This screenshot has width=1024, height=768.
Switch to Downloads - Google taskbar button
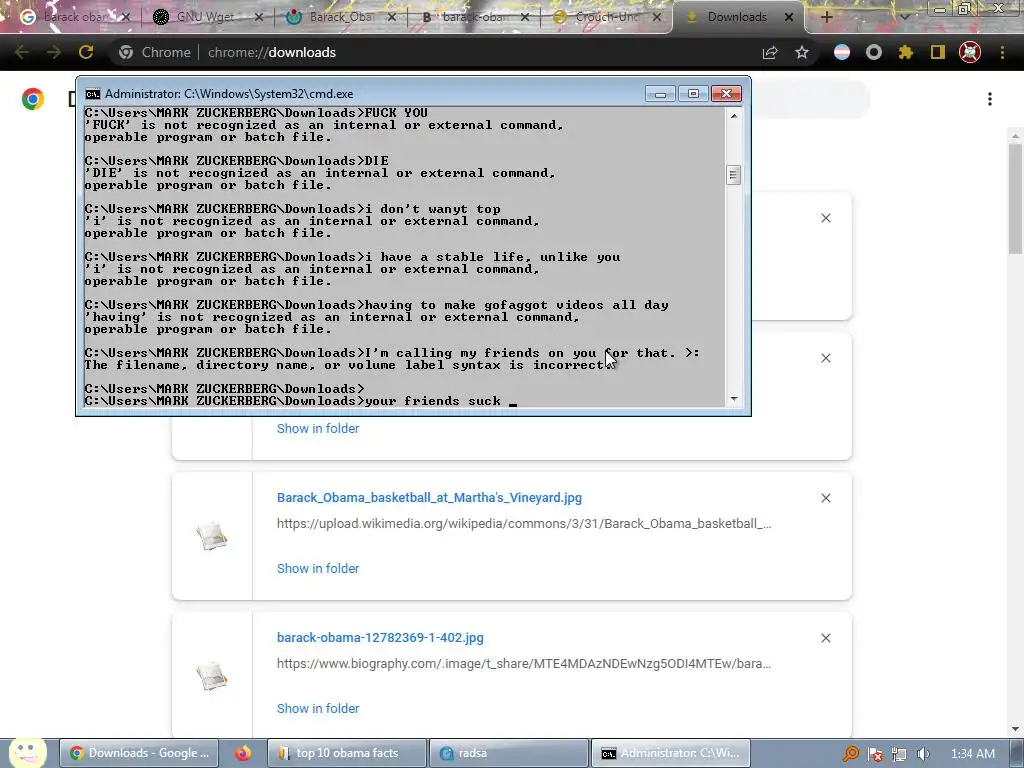(139, 753)
